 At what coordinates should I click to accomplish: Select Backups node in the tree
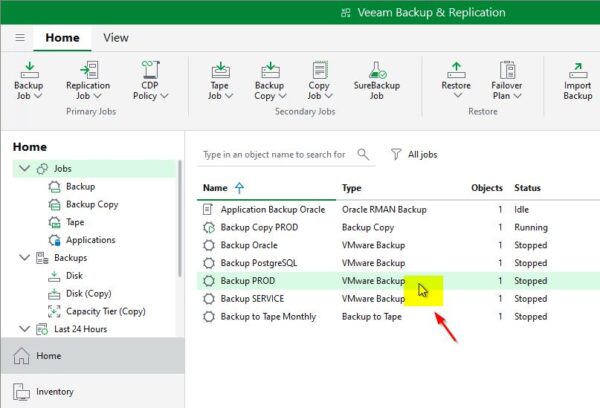pos(62,258)
